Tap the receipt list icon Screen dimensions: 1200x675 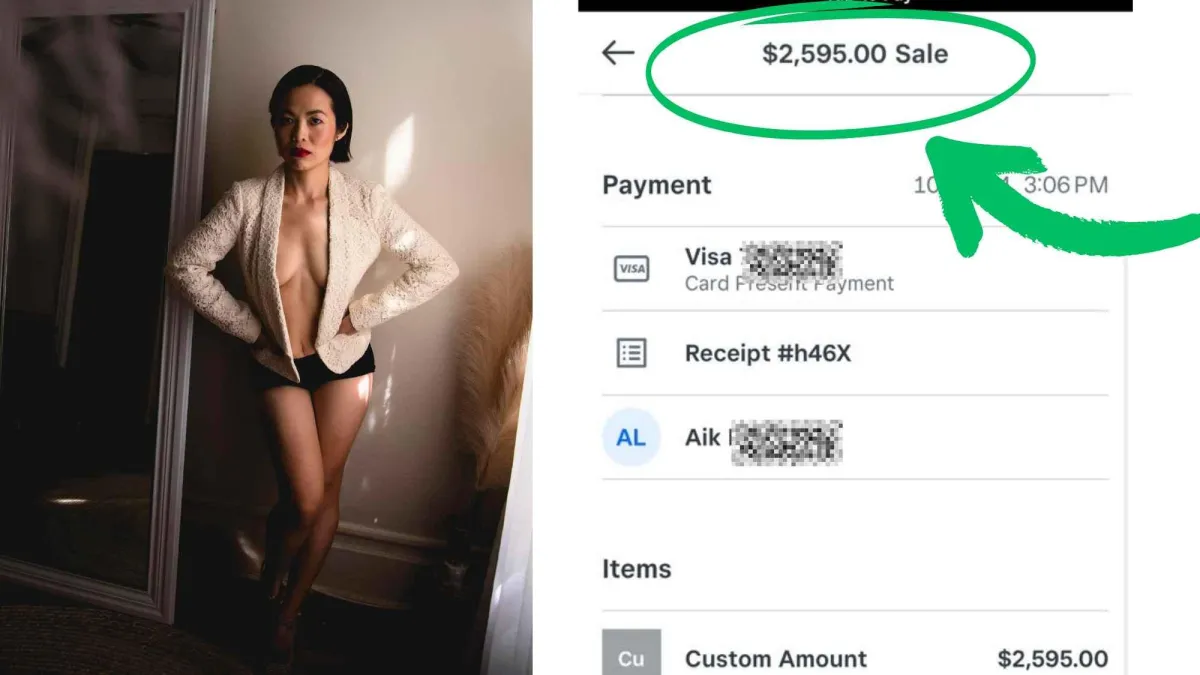(x=632, y=353)
